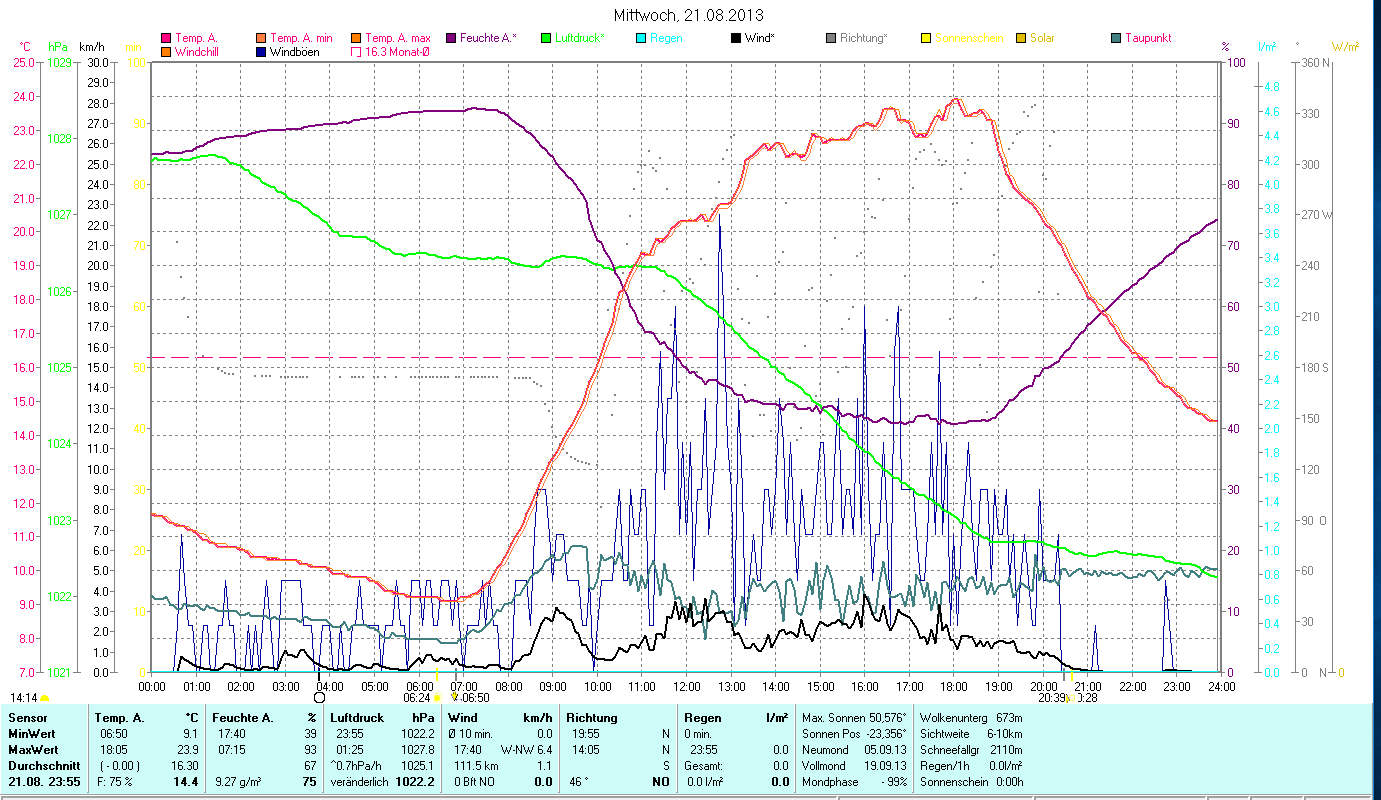Click the gray Richtung legend square

[831, 38]
